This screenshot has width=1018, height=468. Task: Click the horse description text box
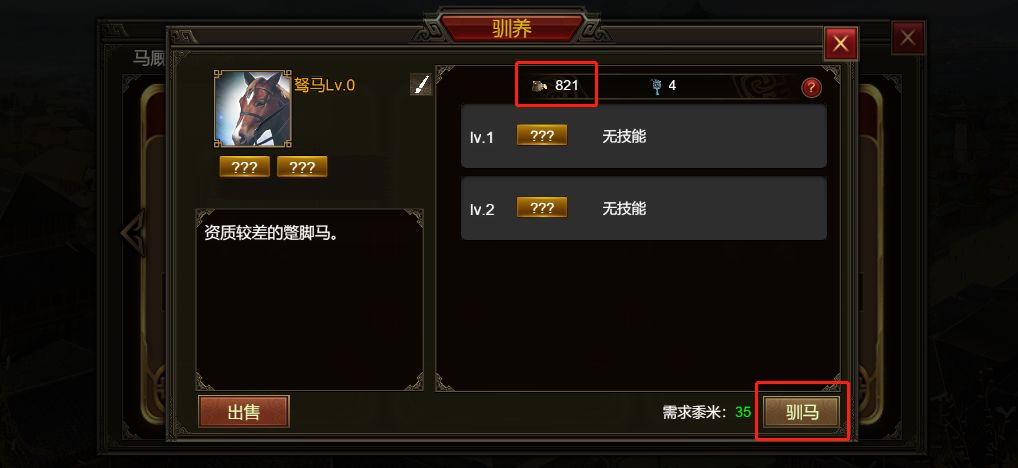pyautogui.click(x=310, y=300)
